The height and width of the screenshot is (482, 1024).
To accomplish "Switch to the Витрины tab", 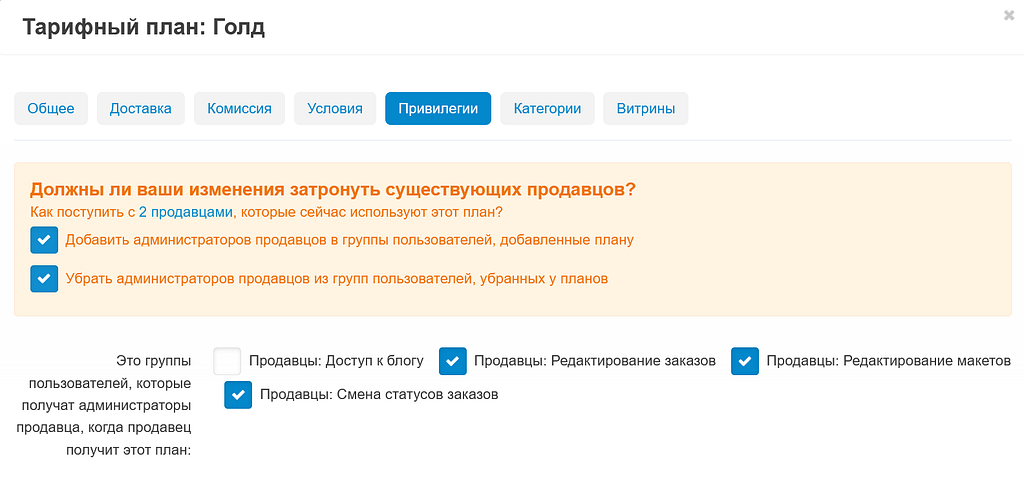I will (645, 108).
